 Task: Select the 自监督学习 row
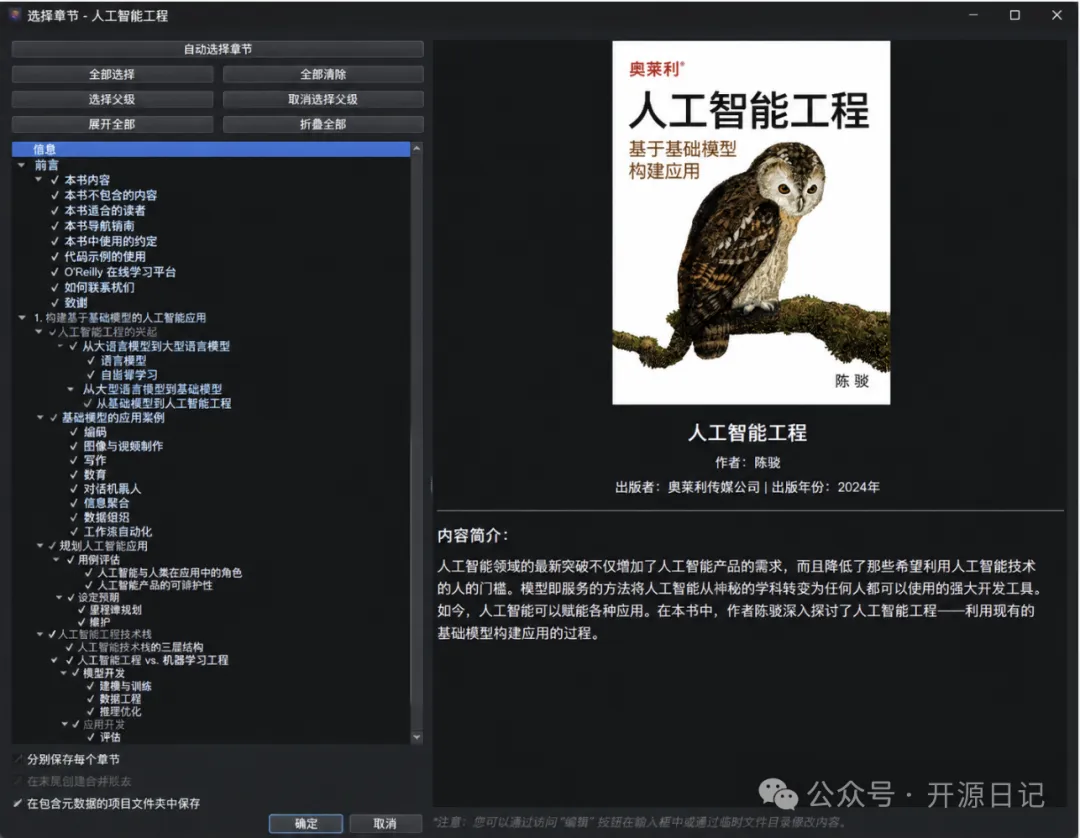(129, 375)
